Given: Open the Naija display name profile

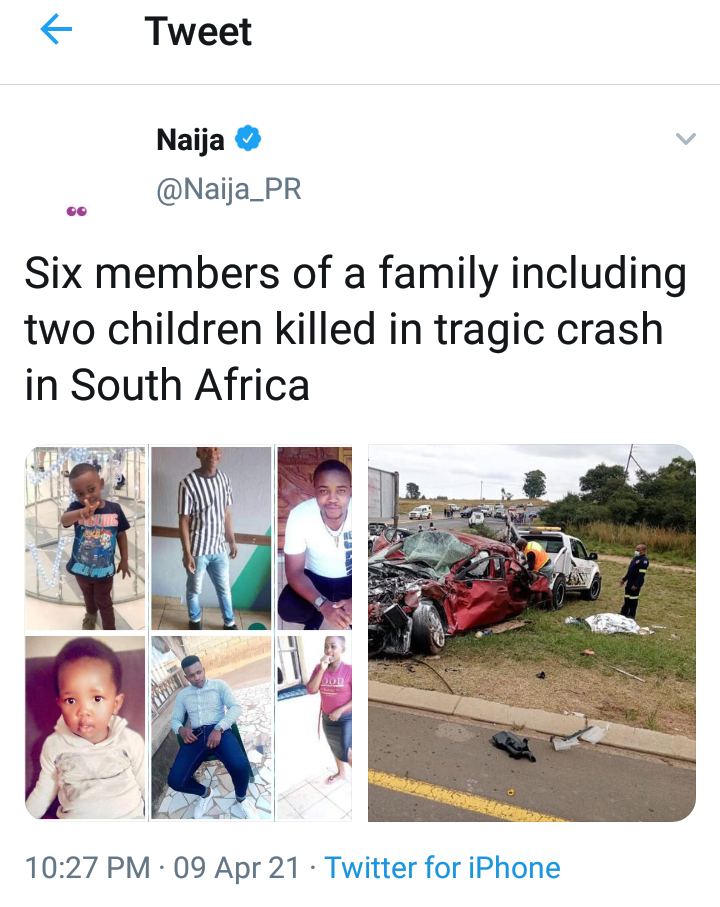Looking at the screenshot, I should [190, 140].
